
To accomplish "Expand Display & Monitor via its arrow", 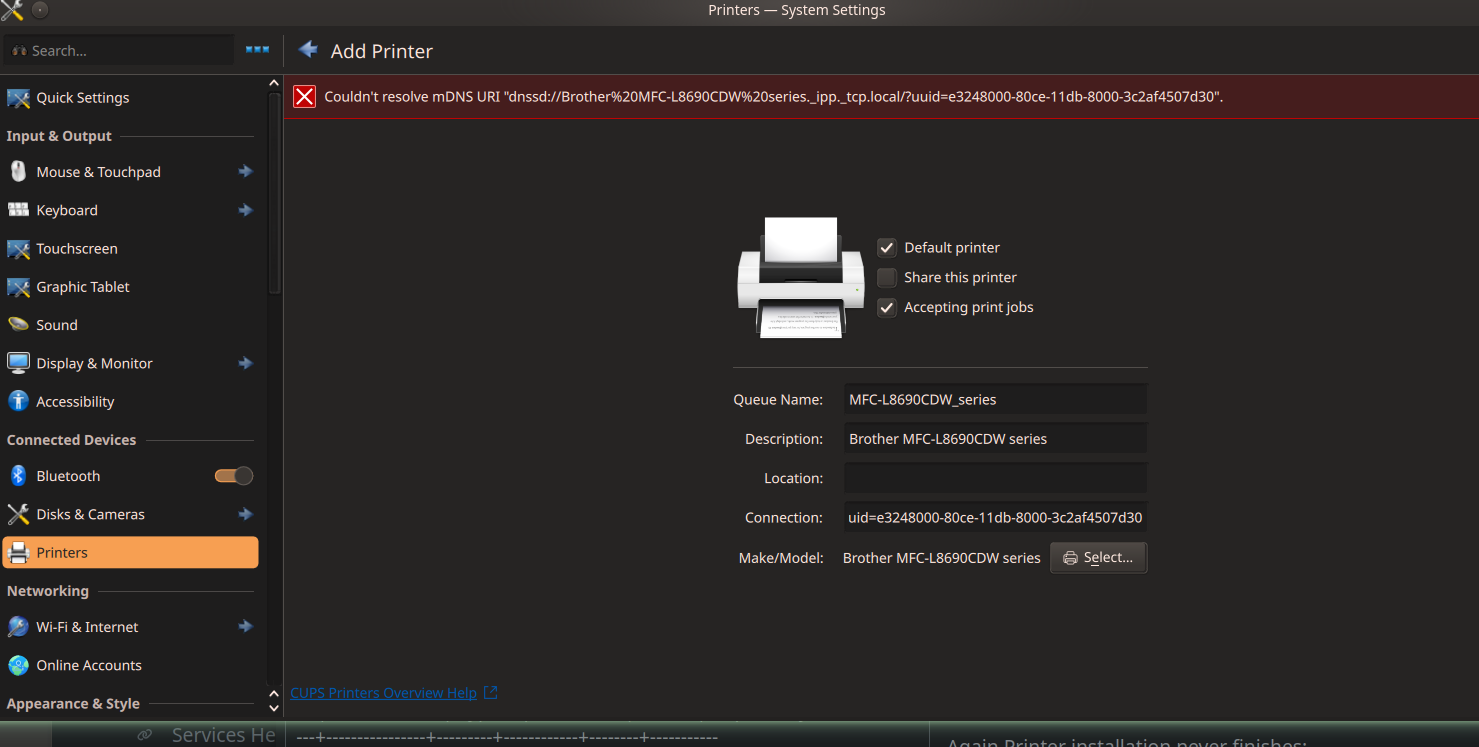I will 245,363.
